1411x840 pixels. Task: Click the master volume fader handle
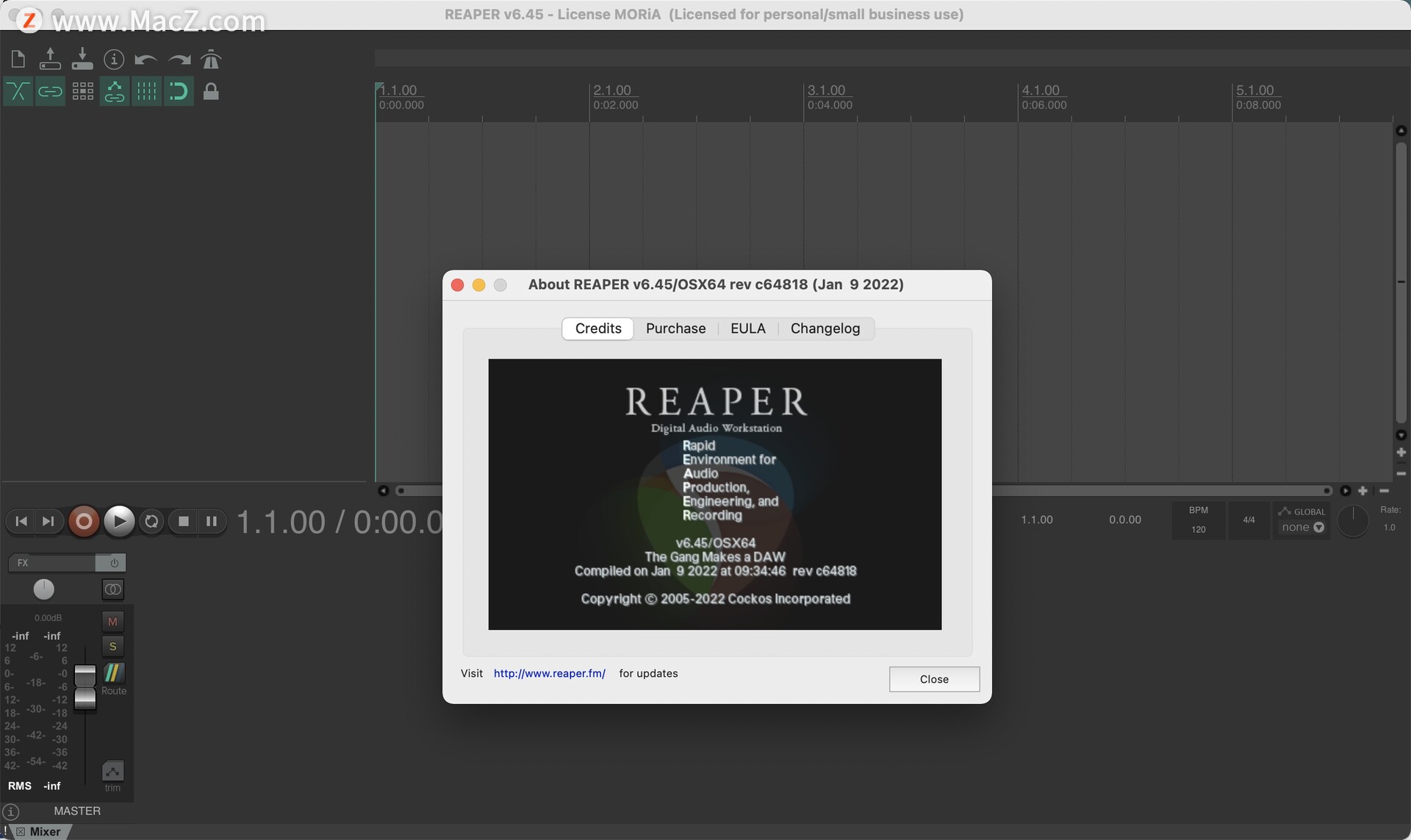tap(85, 687)
